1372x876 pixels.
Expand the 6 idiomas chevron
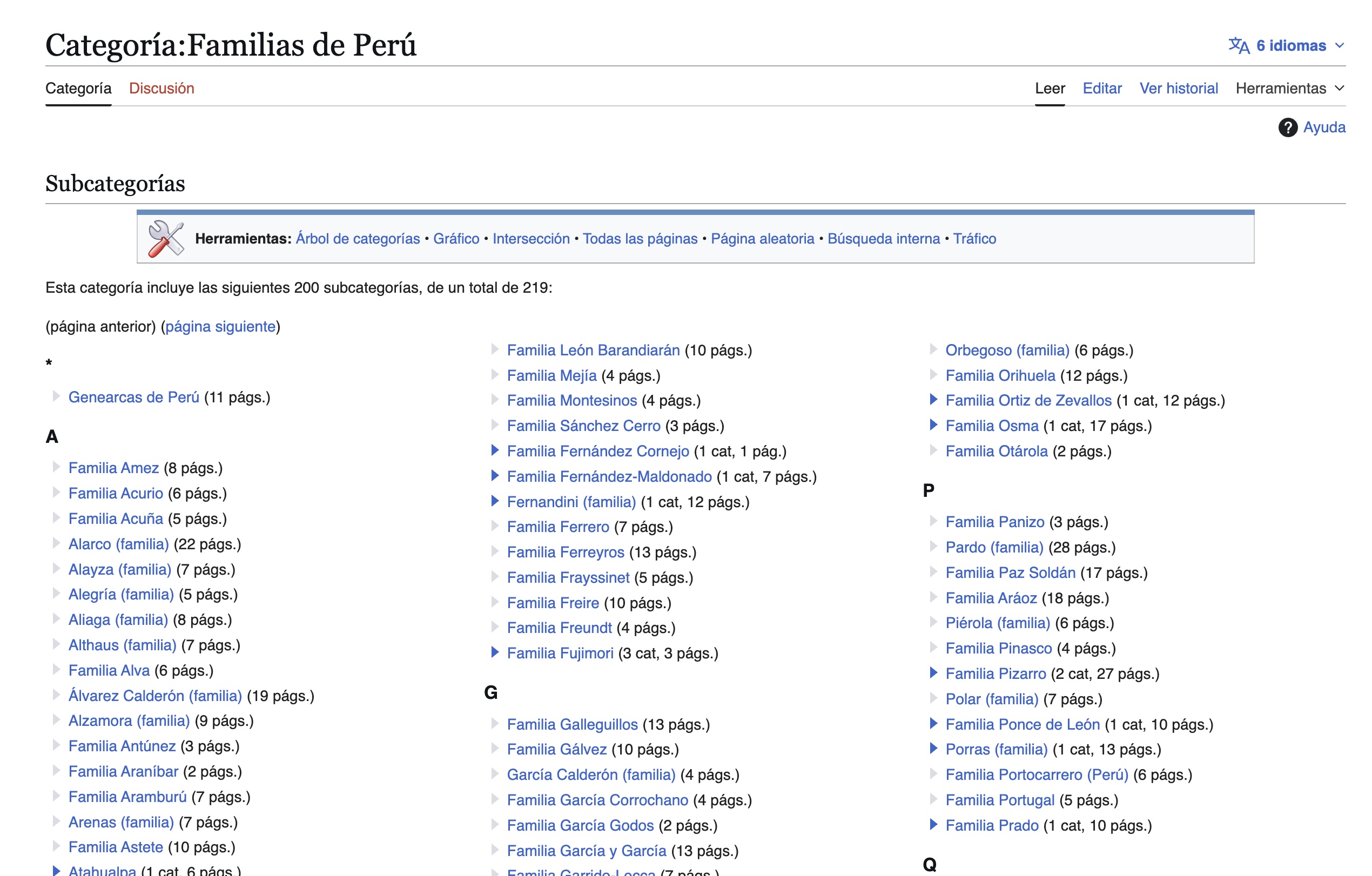coord(1340,45)
